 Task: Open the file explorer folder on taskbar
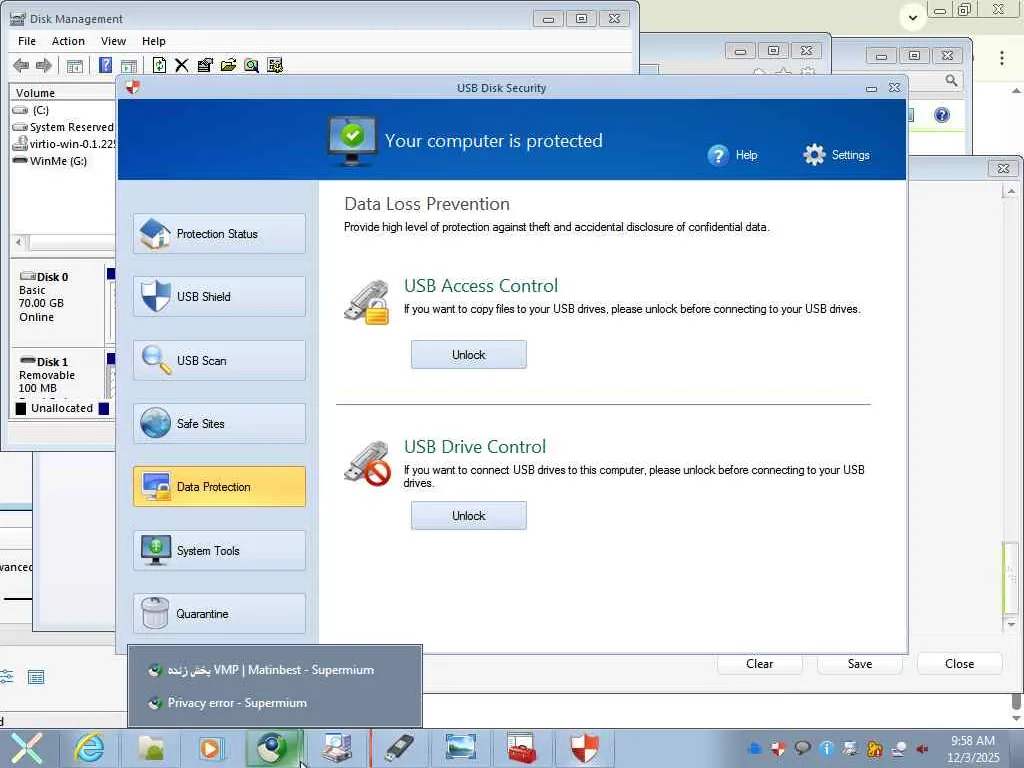(x=151, y=748)
